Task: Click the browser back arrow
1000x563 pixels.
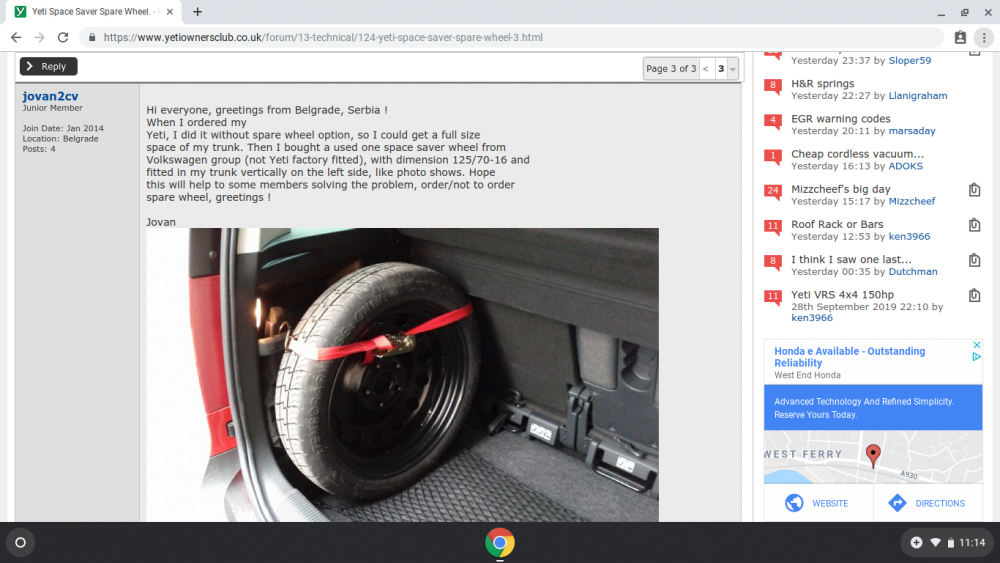Action: (x=16, y=38)
